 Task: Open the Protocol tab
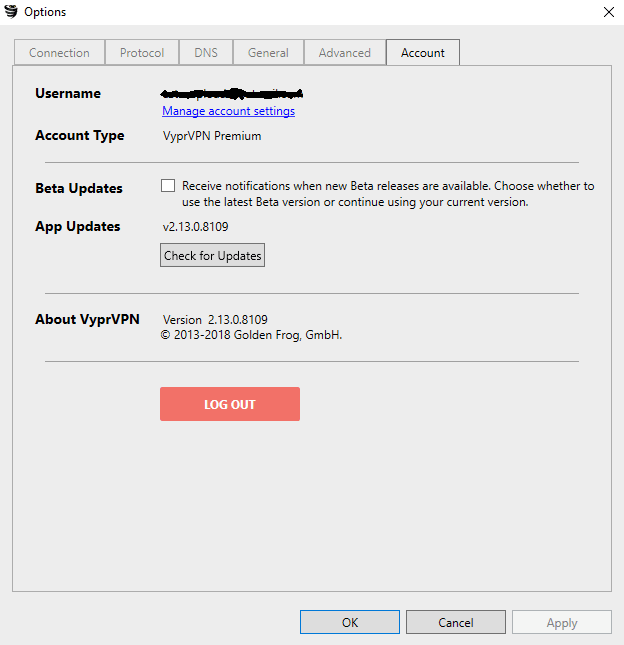pos(142,53)
